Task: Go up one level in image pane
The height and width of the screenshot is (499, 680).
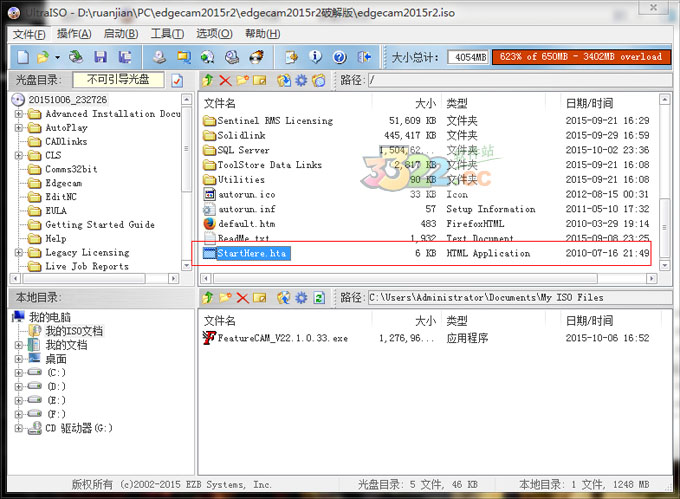Action: [208, 80]
